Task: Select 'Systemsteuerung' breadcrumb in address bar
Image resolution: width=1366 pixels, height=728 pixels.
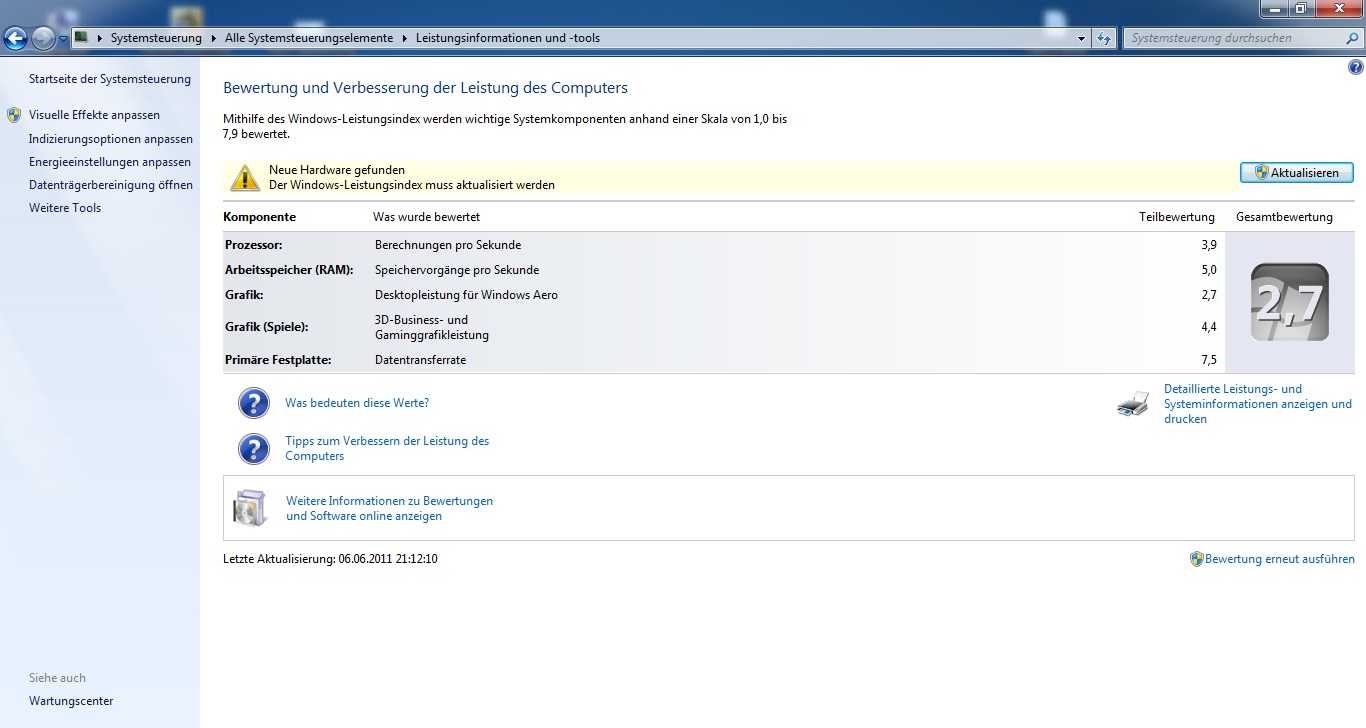Action: pyautogui.click(x=156, y=39)
